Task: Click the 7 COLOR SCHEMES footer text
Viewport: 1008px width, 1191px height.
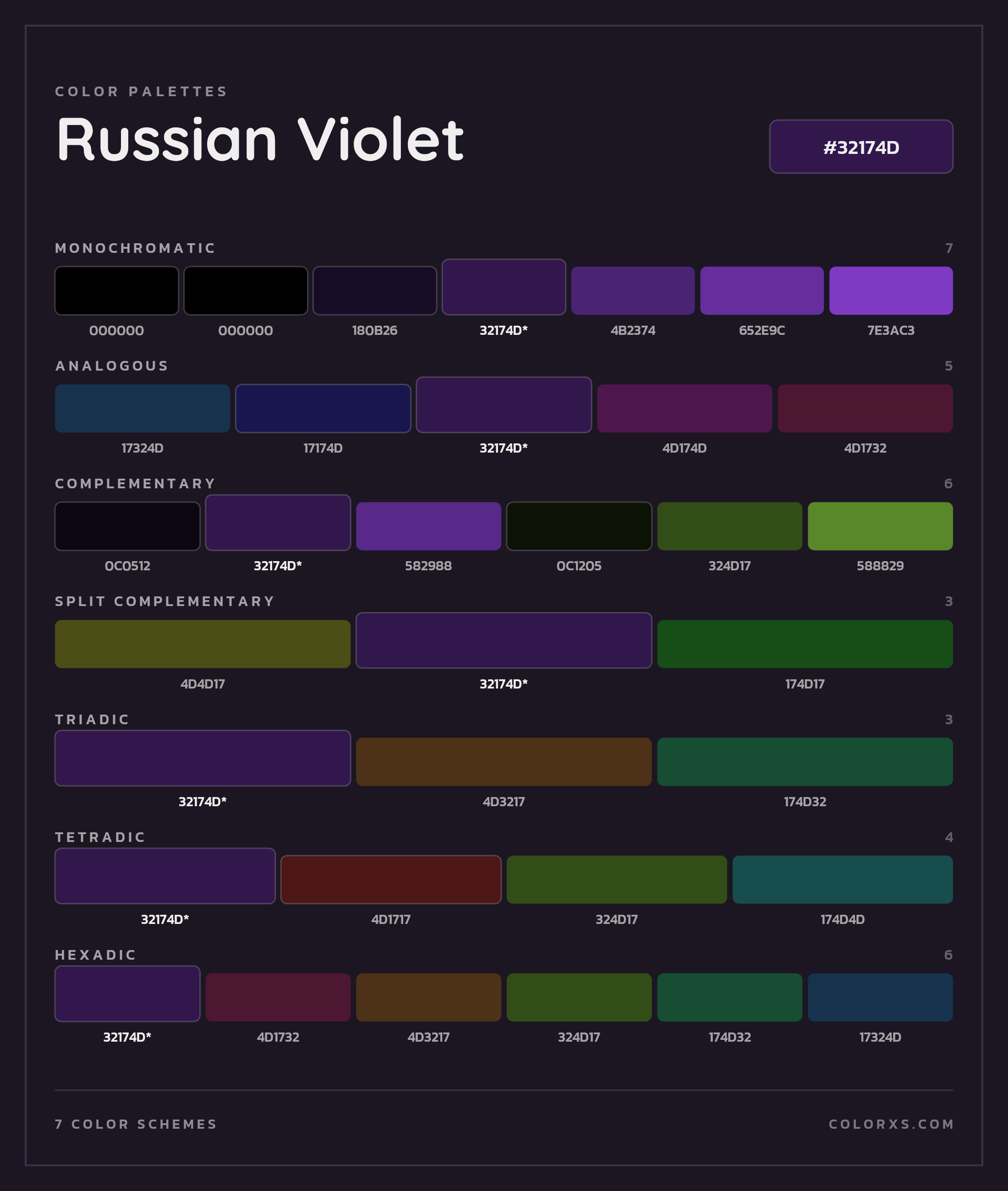Action: pos(136,1124)
